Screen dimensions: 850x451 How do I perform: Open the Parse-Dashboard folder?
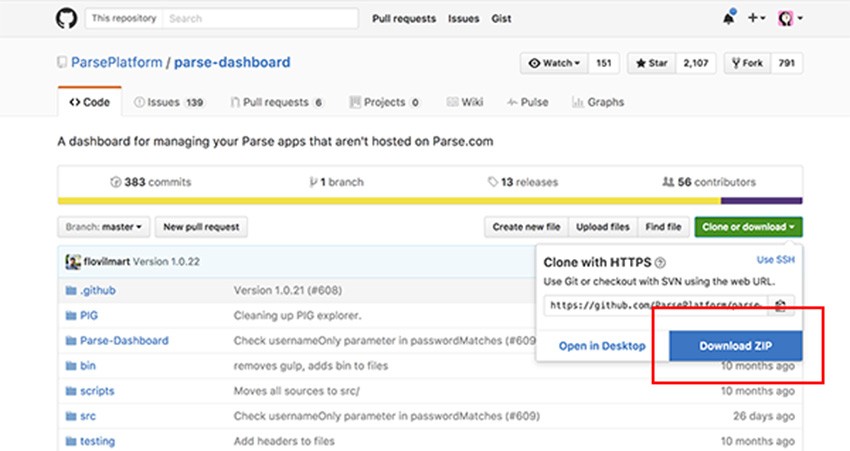pos(124,340)
